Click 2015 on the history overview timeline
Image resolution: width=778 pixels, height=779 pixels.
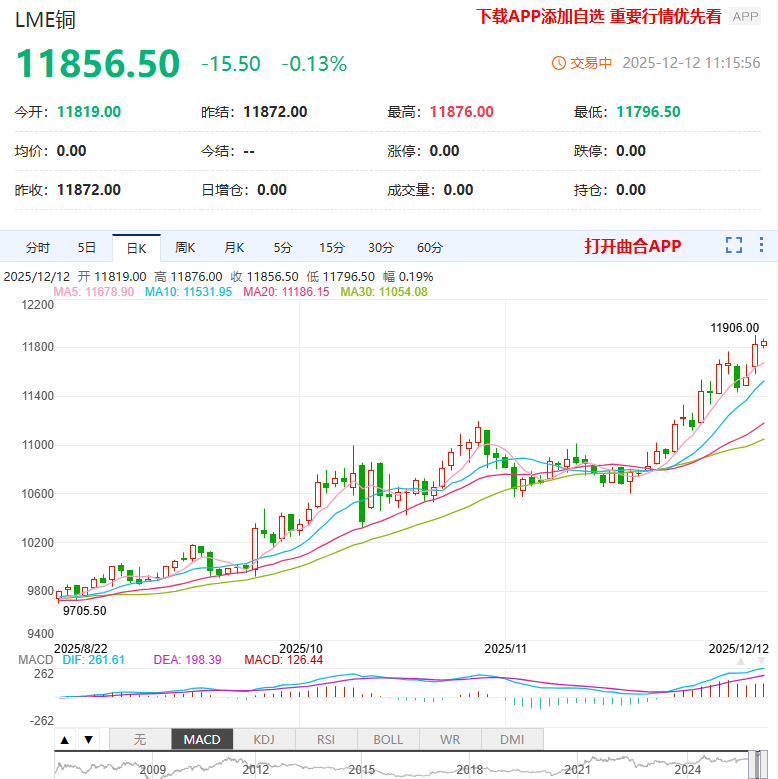click(361, 770)
